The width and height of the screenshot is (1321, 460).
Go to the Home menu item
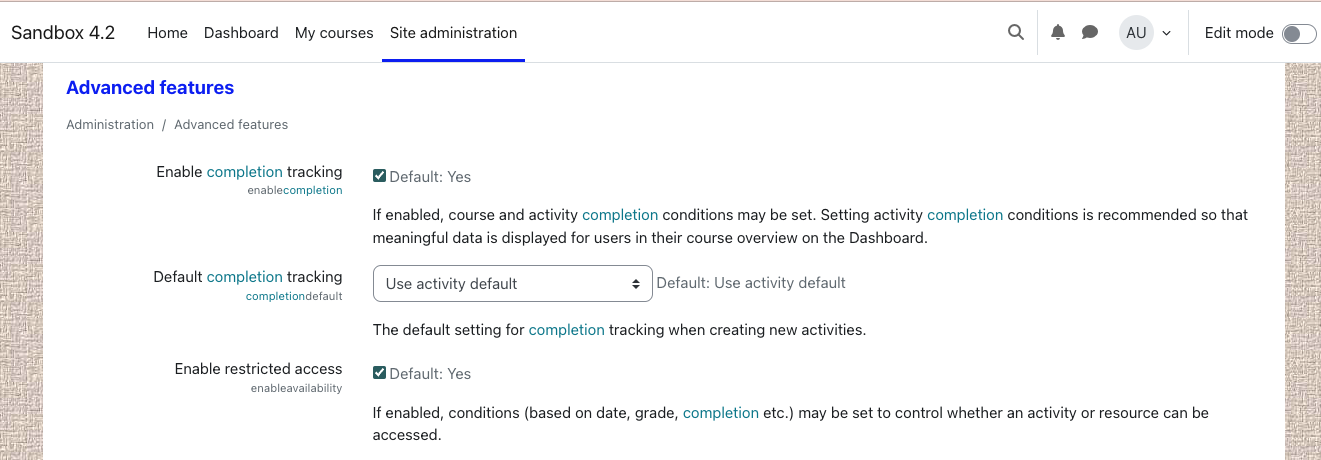[167, 32]
